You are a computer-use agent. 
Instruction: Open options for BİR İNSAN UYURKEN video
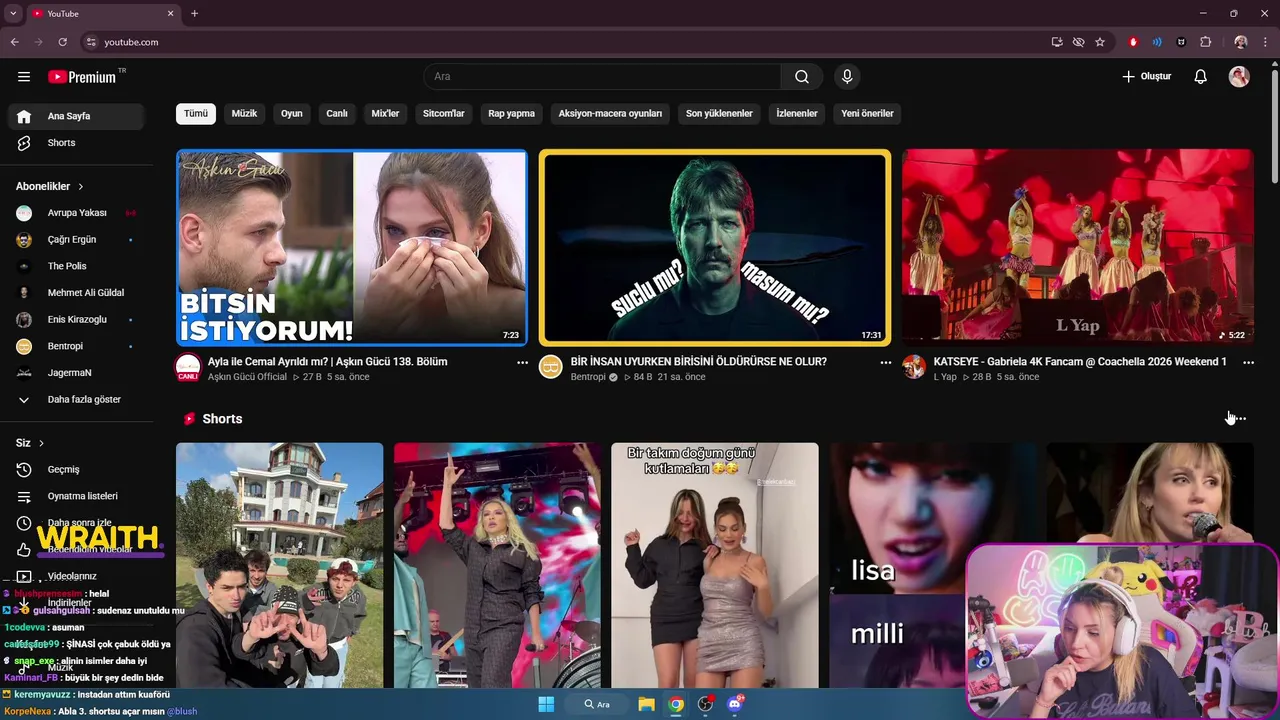pos(885,363)
